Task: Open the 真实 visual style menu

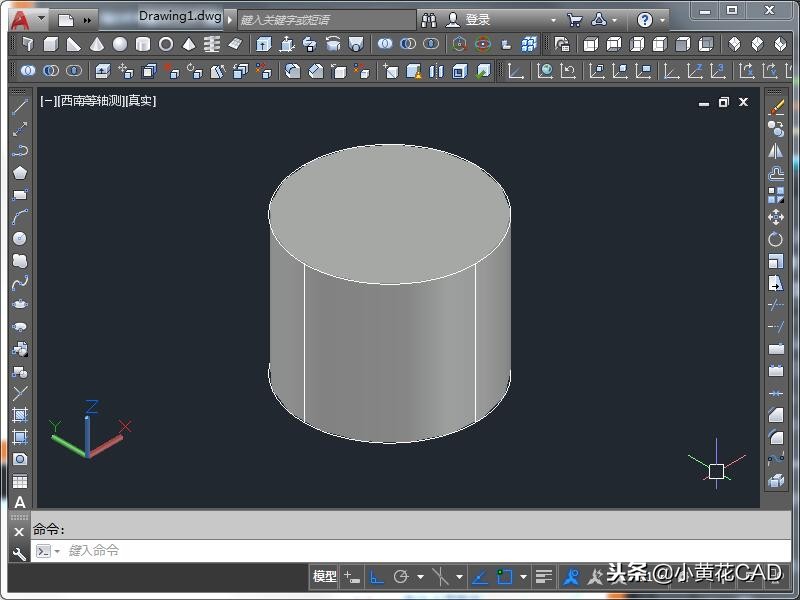Action: click(140, 101)
